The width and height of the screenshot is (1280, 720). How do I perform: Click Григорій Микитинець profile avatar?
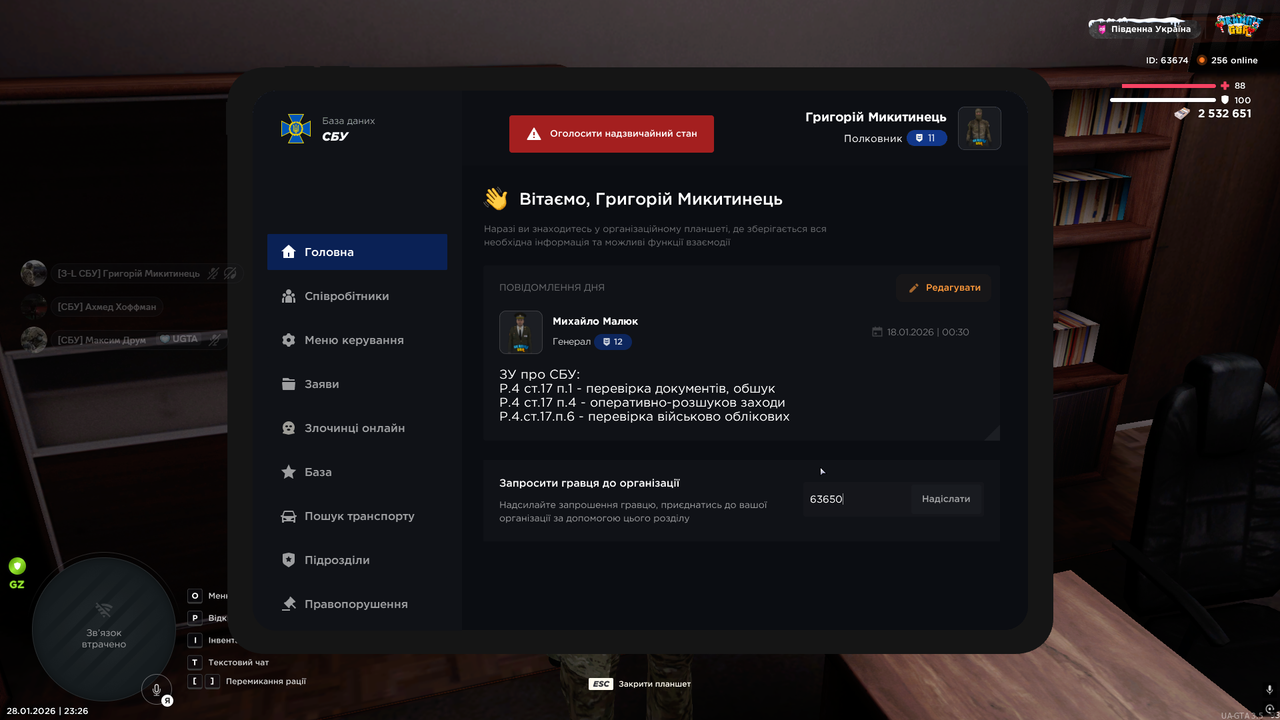click(979, 128)
